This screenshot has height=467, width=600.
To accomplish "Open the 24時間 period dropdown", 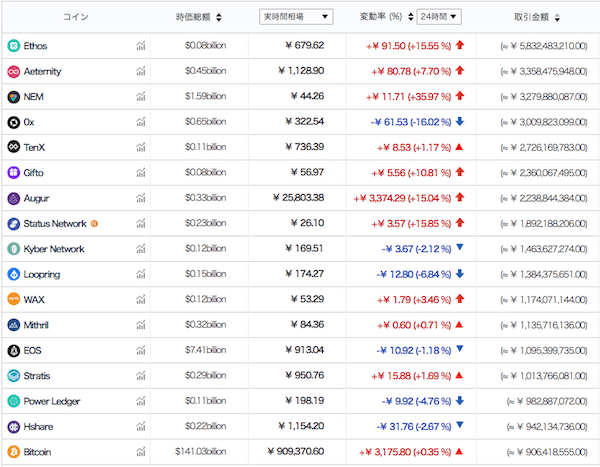I will (x=439, y=17).
